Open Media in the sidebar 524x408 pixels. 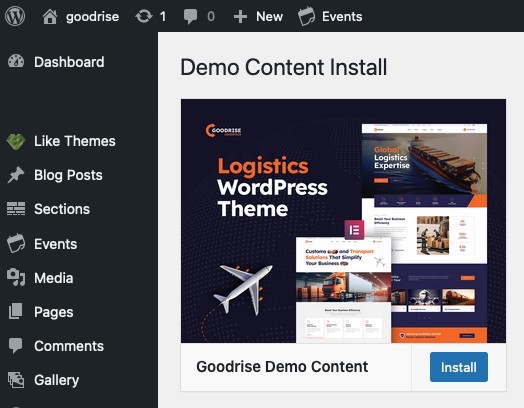(53, 278)
